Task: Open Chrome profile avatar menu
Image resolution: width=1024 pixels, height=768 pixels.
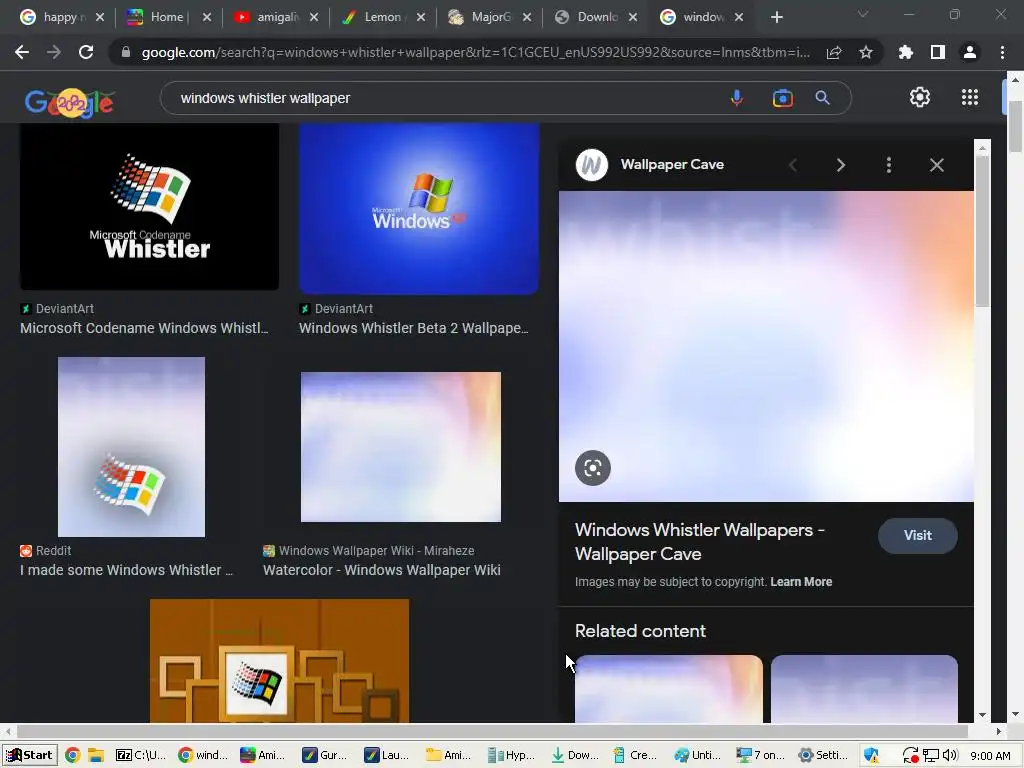Action: pos(970,52)
